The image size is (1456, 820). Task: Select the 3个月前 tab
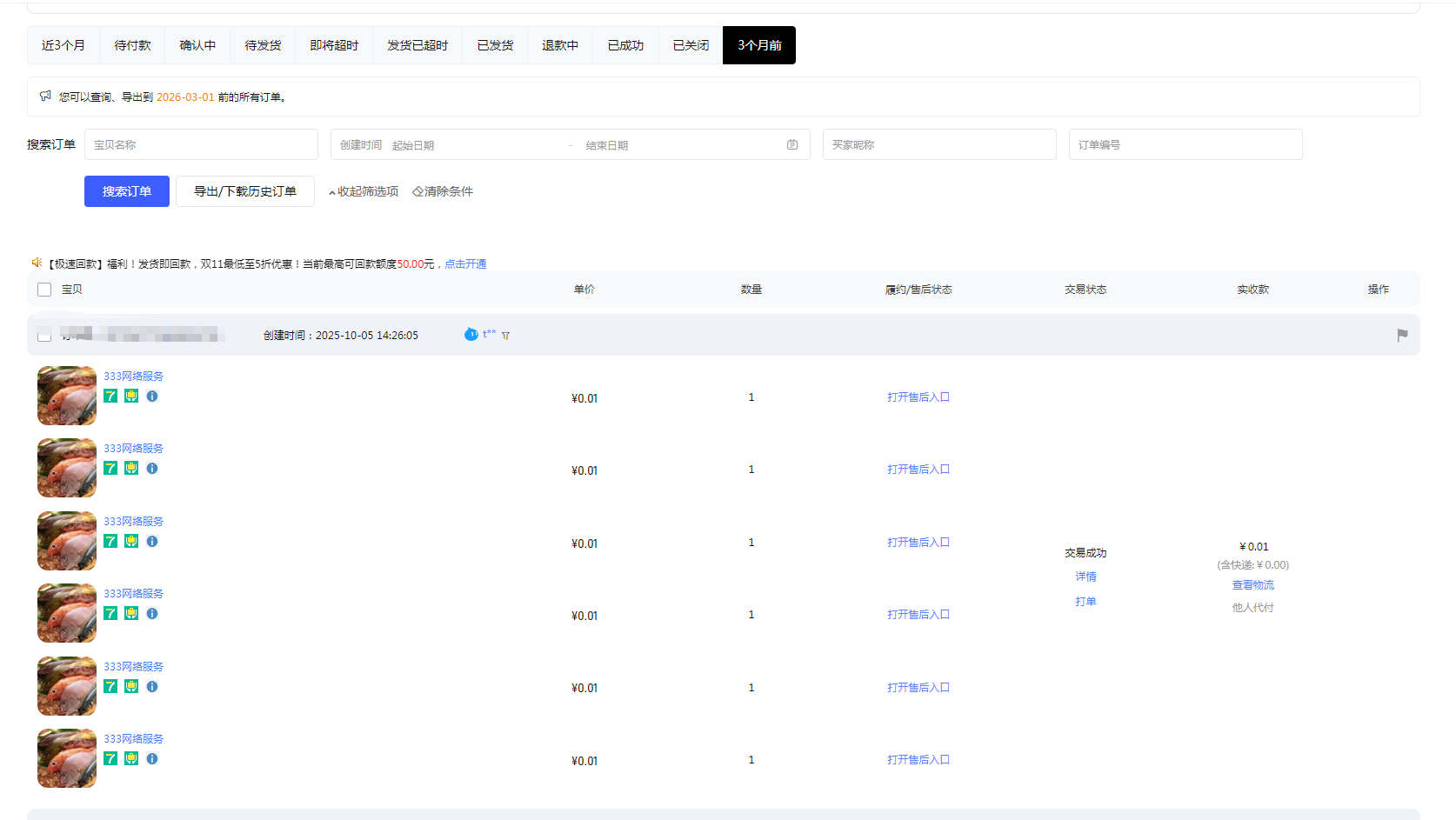(x=759, y=45)
